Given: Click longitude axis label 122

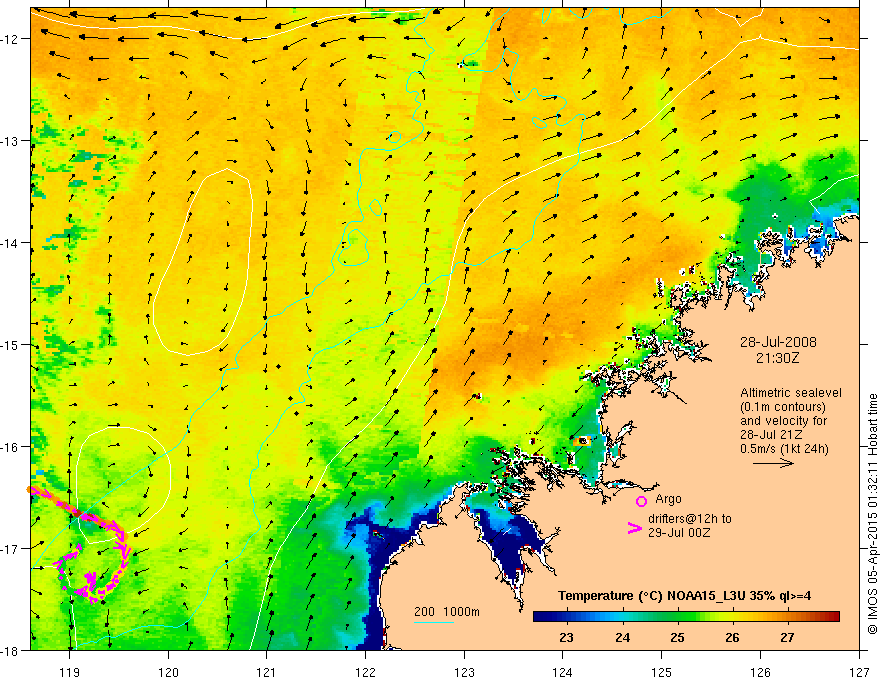Looking at the screenshot, I should 365,672.
